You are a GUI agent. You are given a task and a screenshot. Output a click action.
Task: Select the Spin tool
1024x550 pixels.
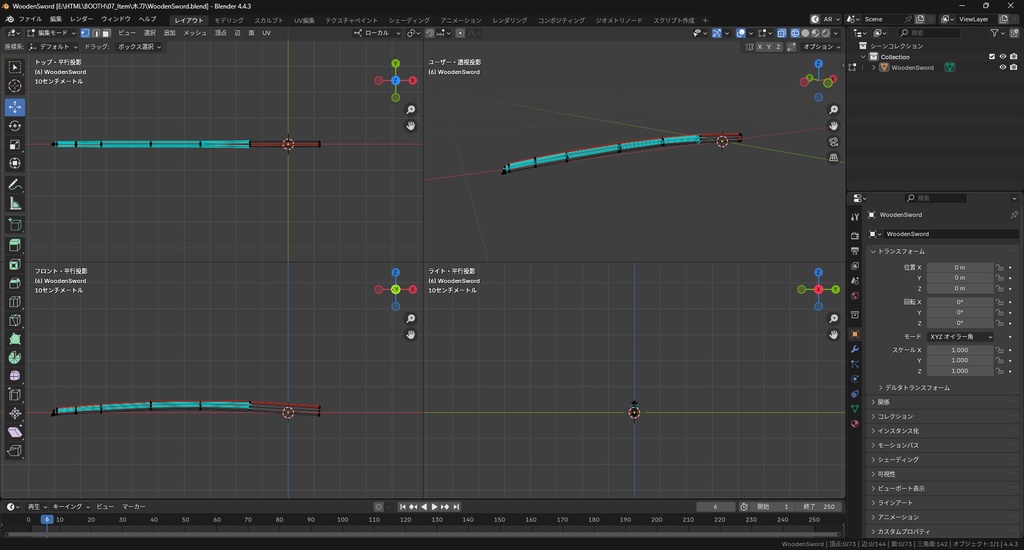[x=14, y=357]
